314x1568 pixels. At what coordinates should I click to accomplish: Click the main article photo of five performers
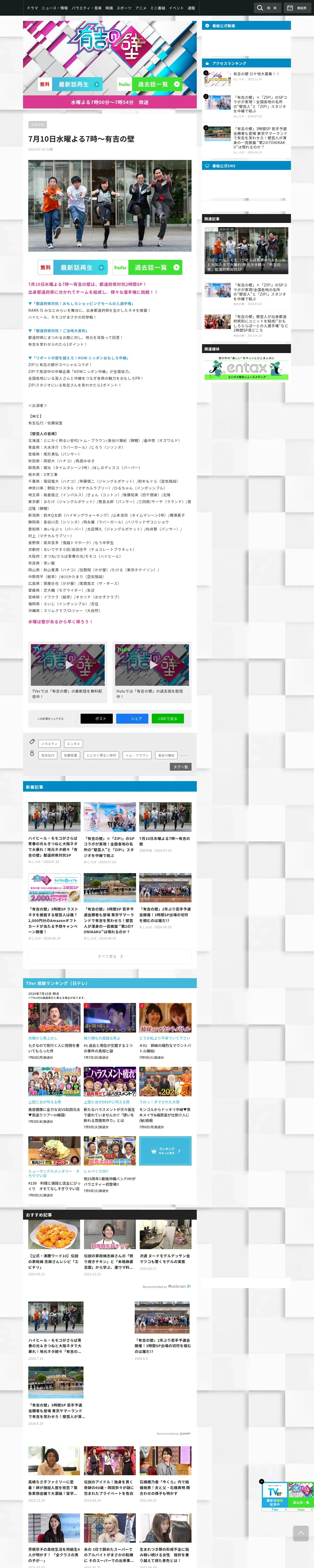tap(110, 205)
